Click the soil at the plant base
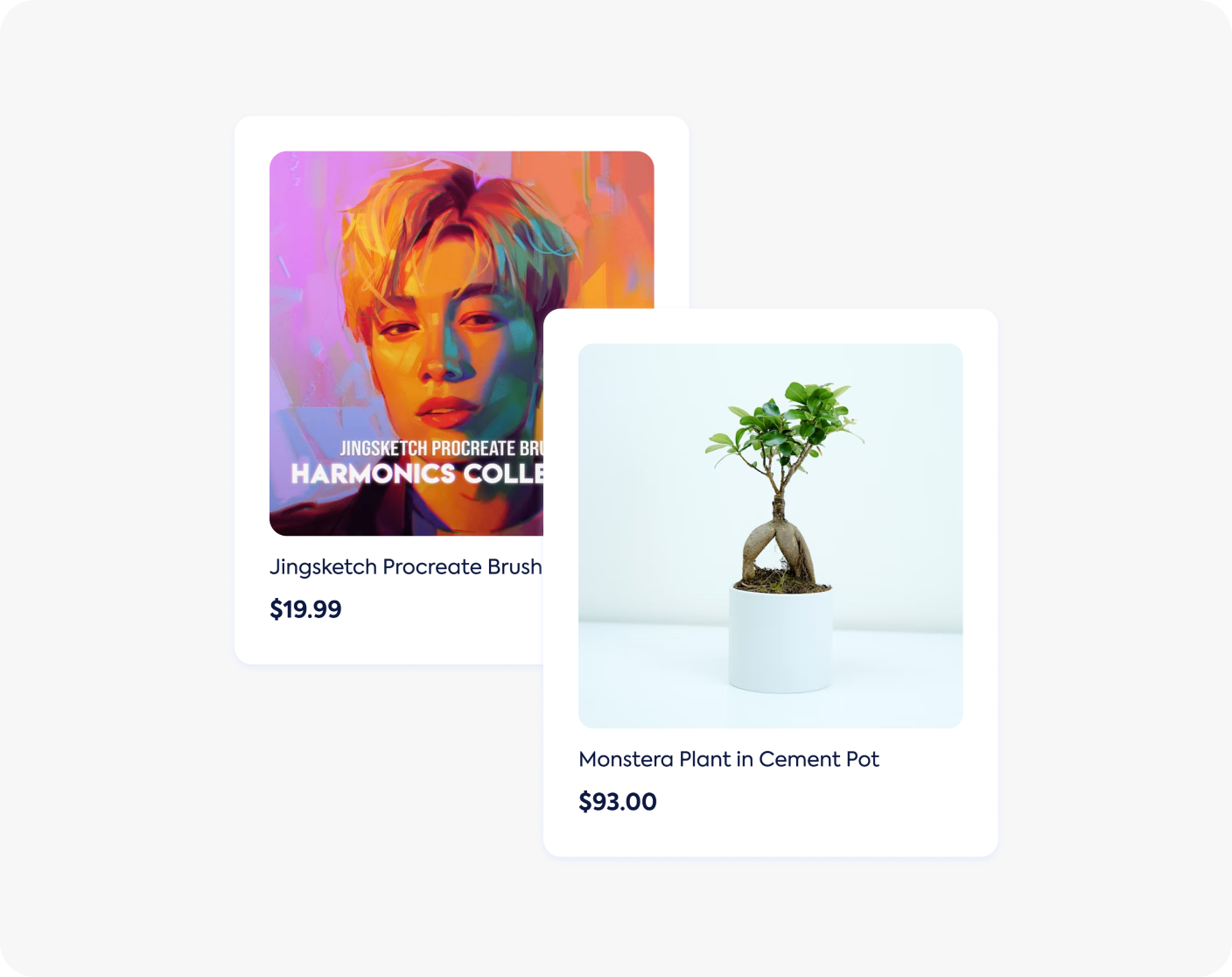This screenshot has width=1232, height=977. click(x=781, y=580)
